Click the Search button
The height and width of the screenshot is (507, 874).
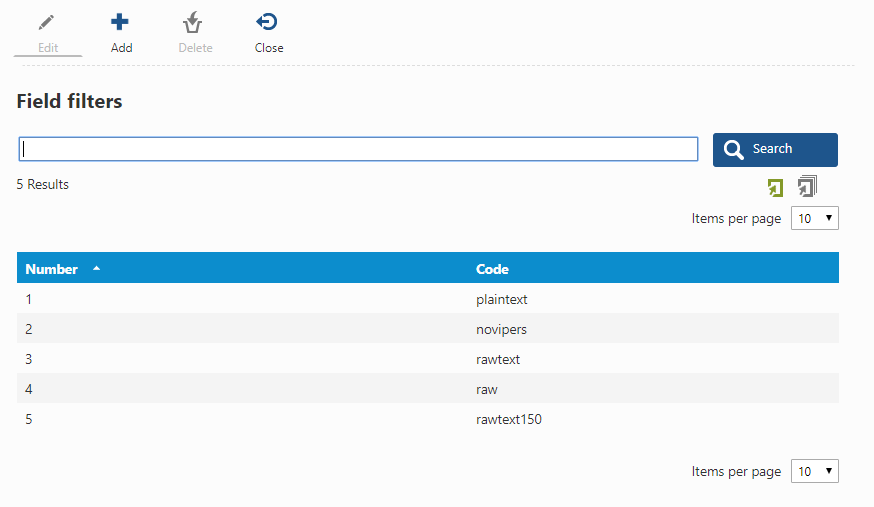coord(775,149)
